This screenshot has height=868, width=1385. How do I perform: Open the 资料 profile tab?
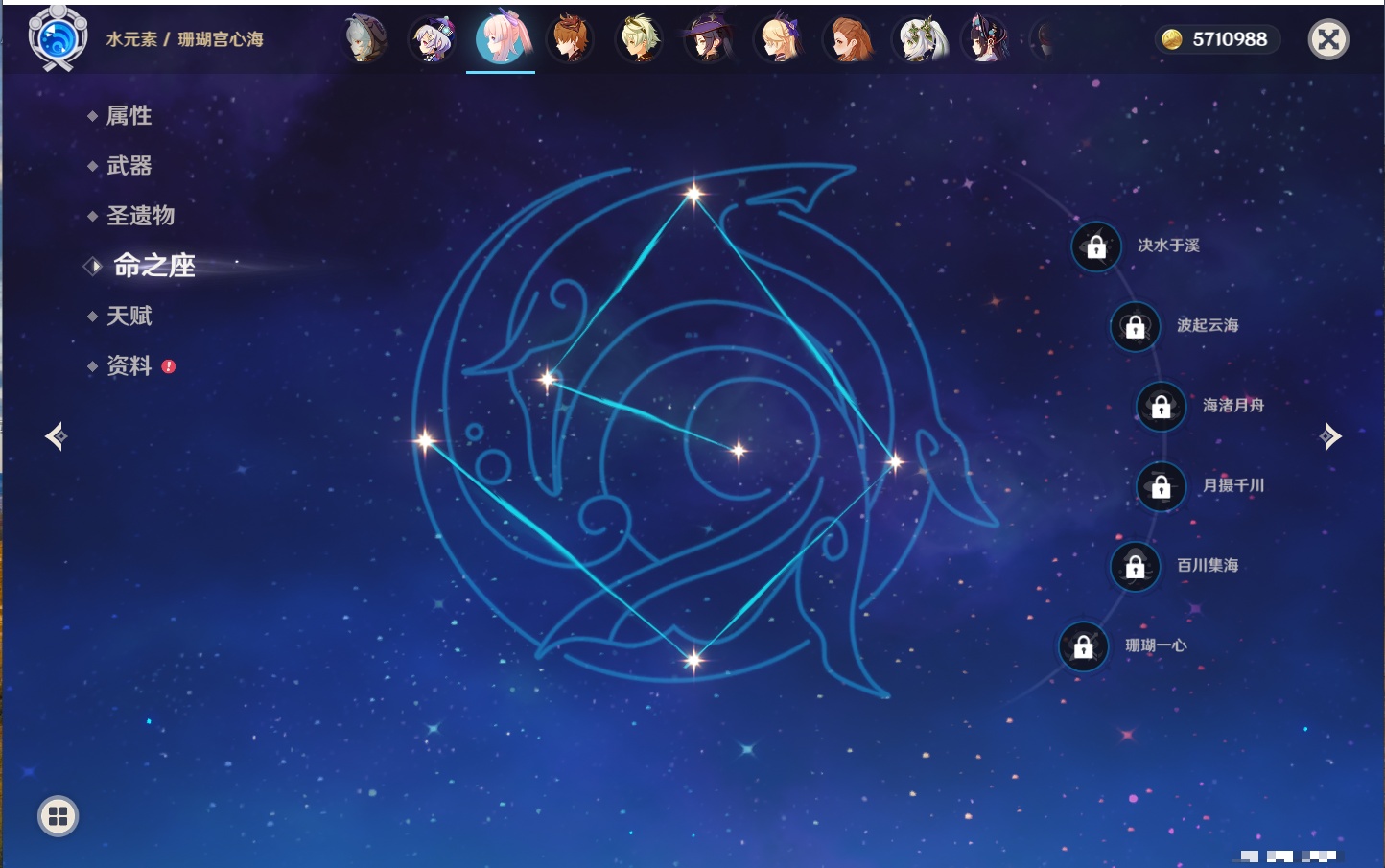coord(129,365)
